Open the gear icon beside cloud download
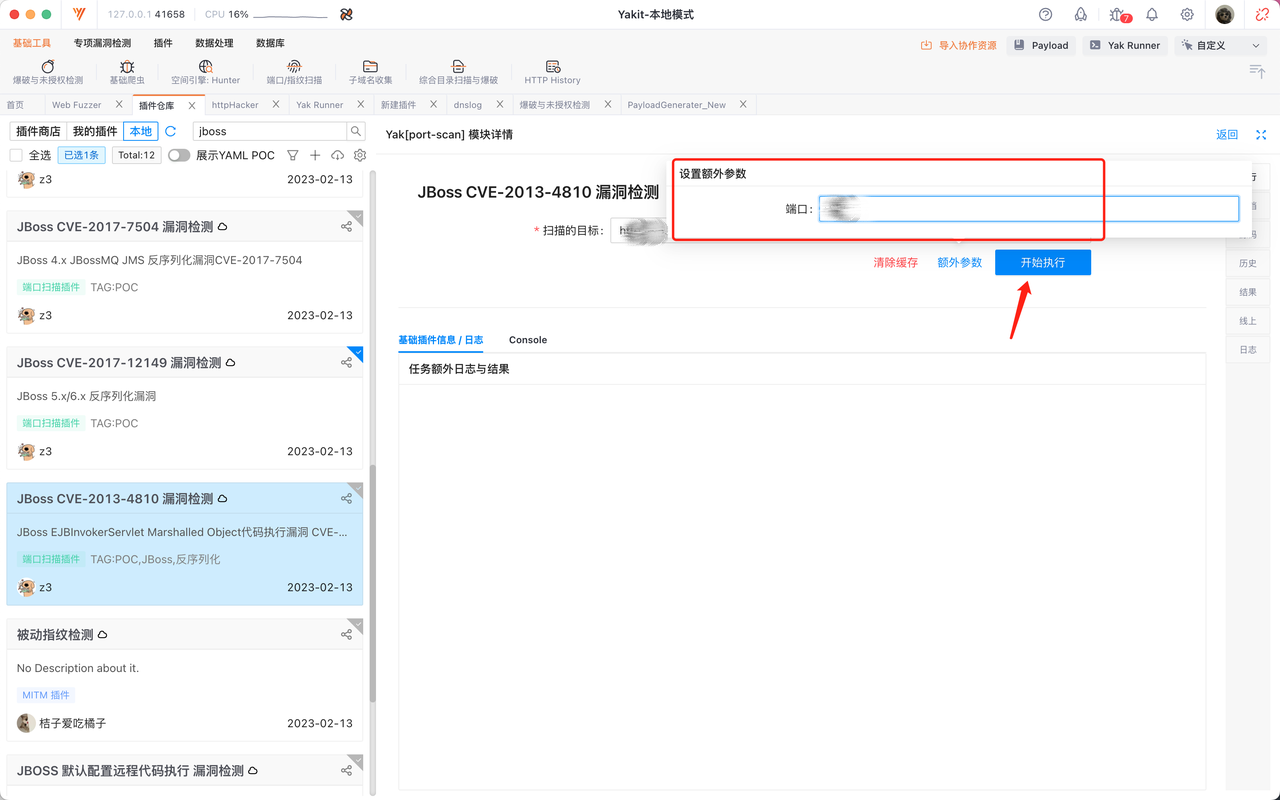The width and height of the screenshot is (1280, 800). click(360, 155)
